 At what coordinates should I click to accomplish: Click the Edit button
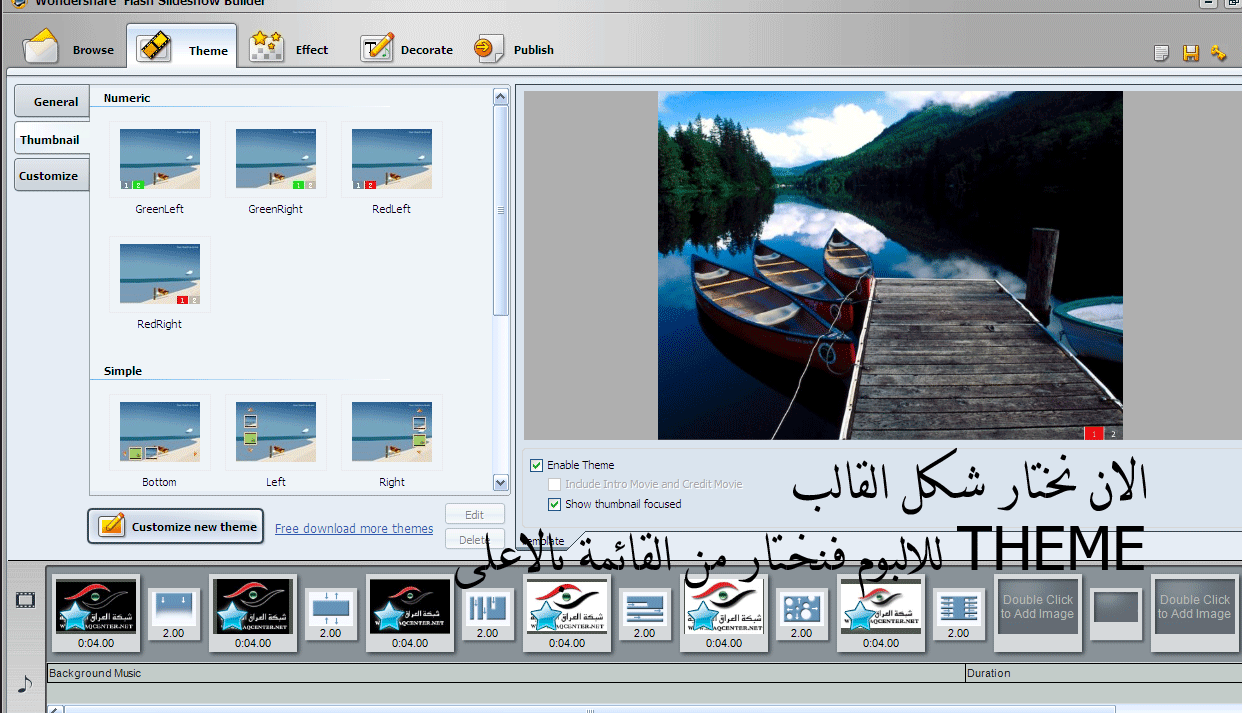(x=475, y=515)
